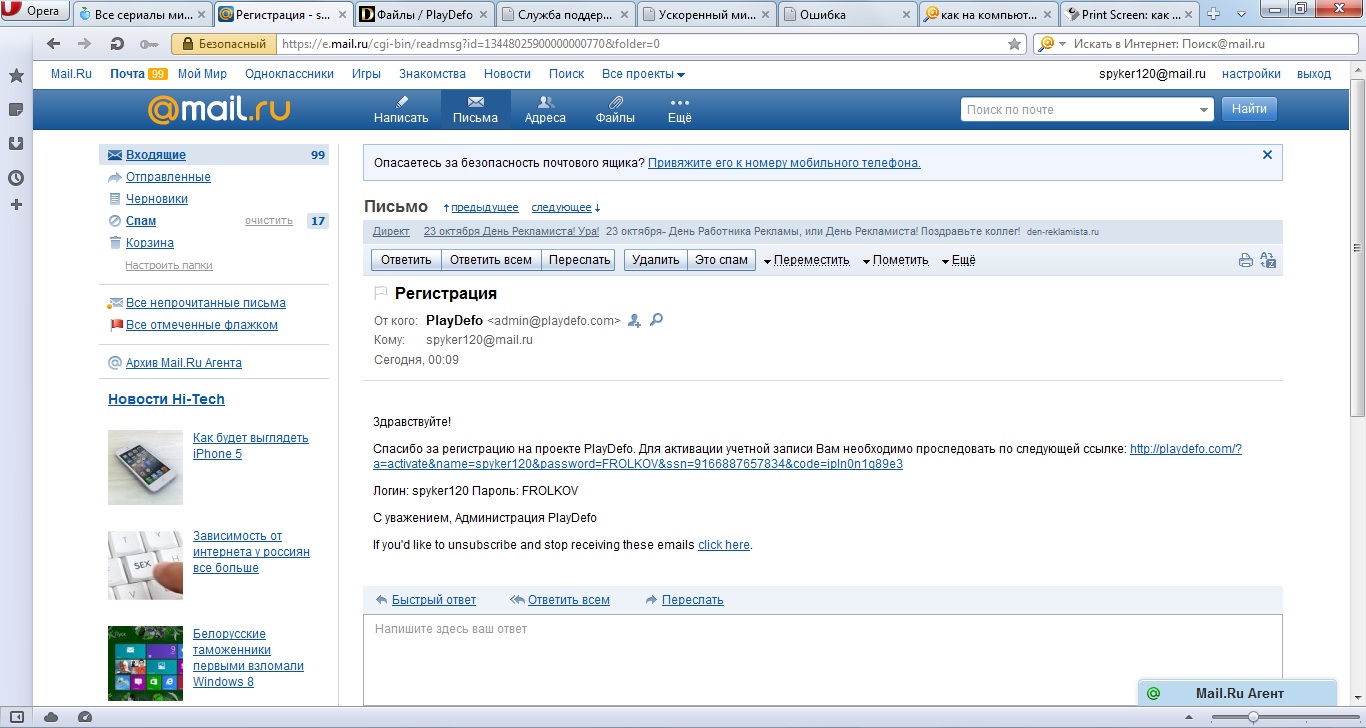Toggle the flag next to Регистрация subject
This screenshot has width=1366, height=728.
pyautogui.click(x=380, y=293)
